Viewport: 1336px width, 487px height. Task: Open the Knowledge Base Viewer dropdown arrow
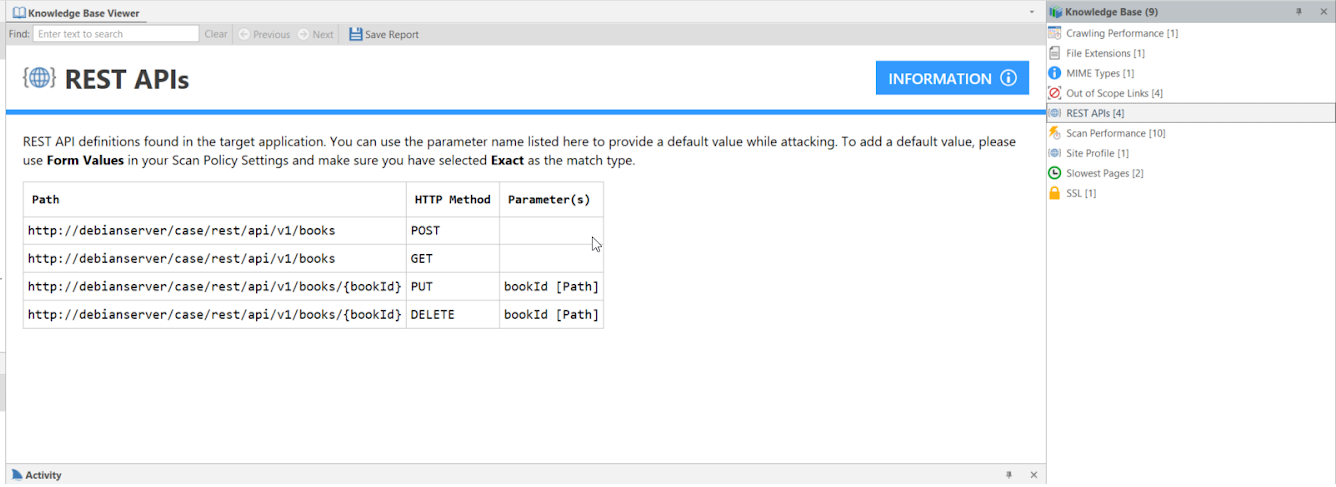1032,12
